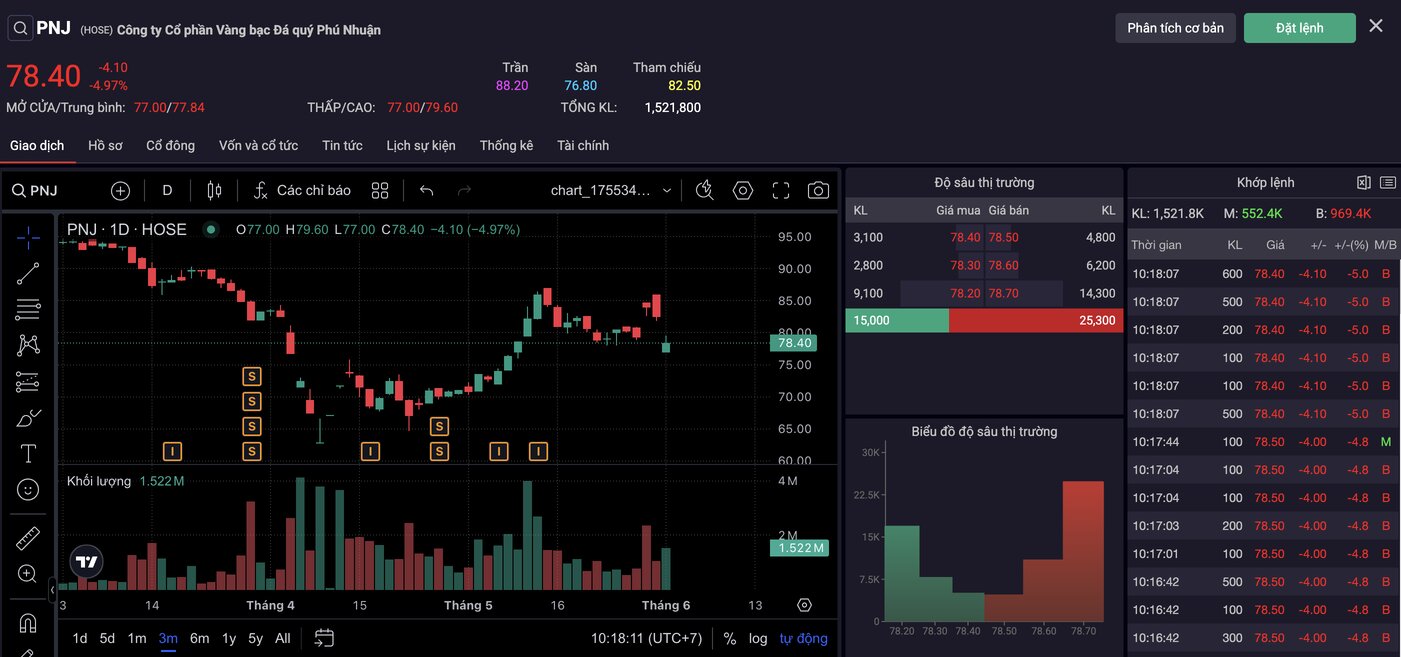Open the Vốn và cổ tức tab
This screenshot has height=657, width=1401.
[x=258, y=145]
